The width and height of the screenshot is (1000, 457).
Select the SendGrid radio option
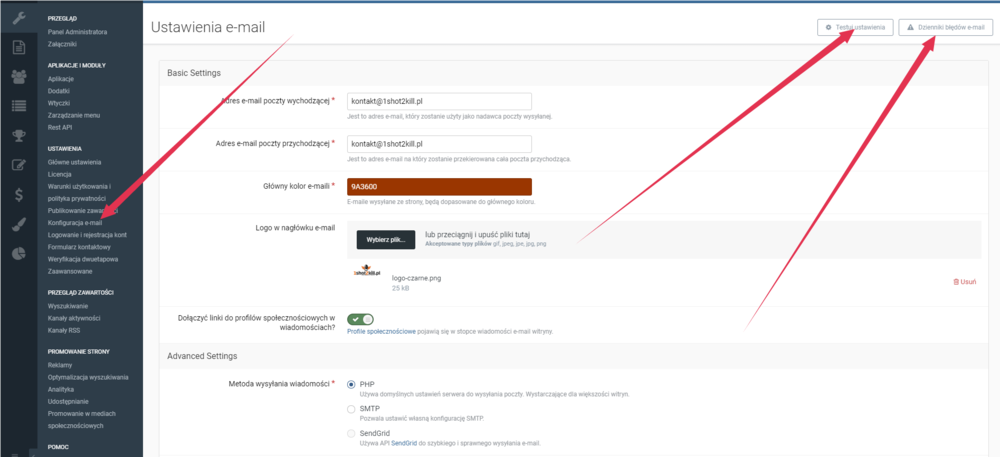point(351,433)
